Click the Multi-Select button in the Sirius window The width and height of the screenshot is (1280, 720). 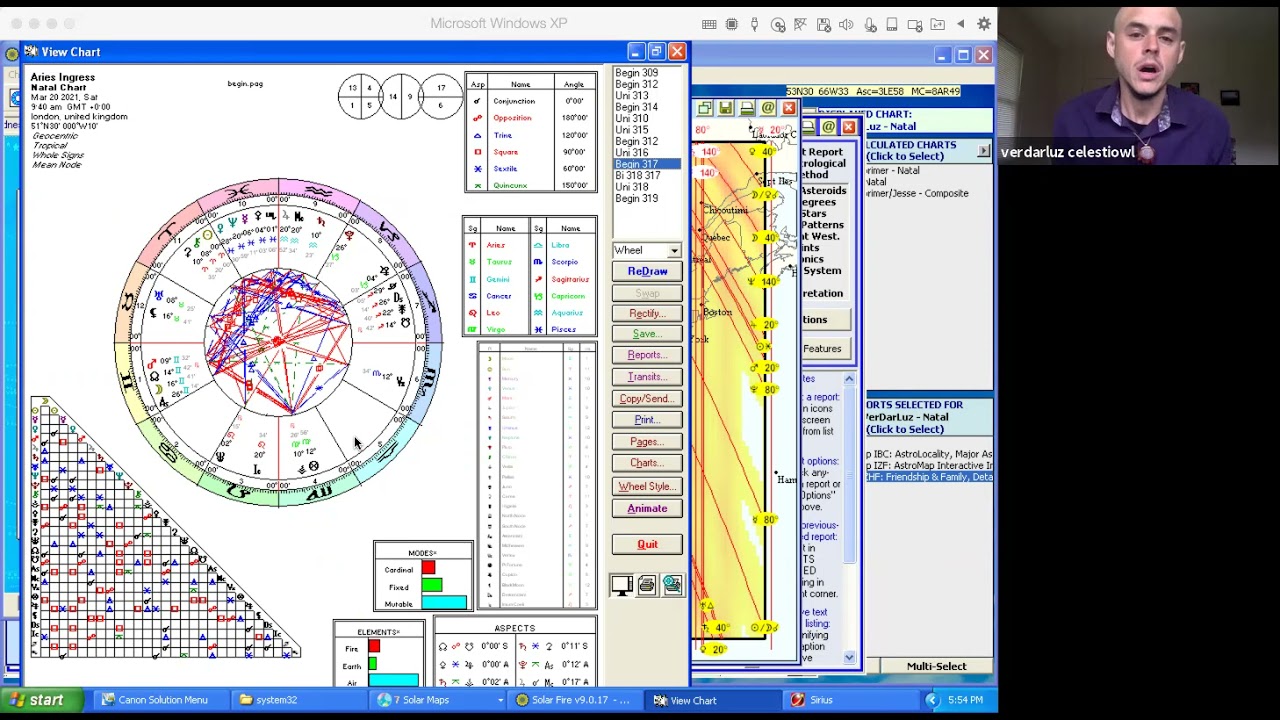point(936,667)
